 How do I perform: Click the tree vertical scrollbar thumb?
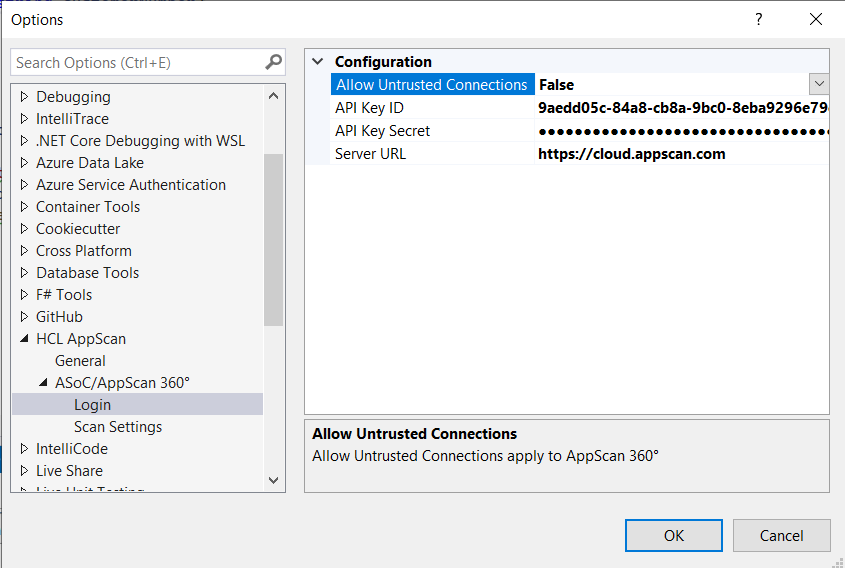(273, 240)
